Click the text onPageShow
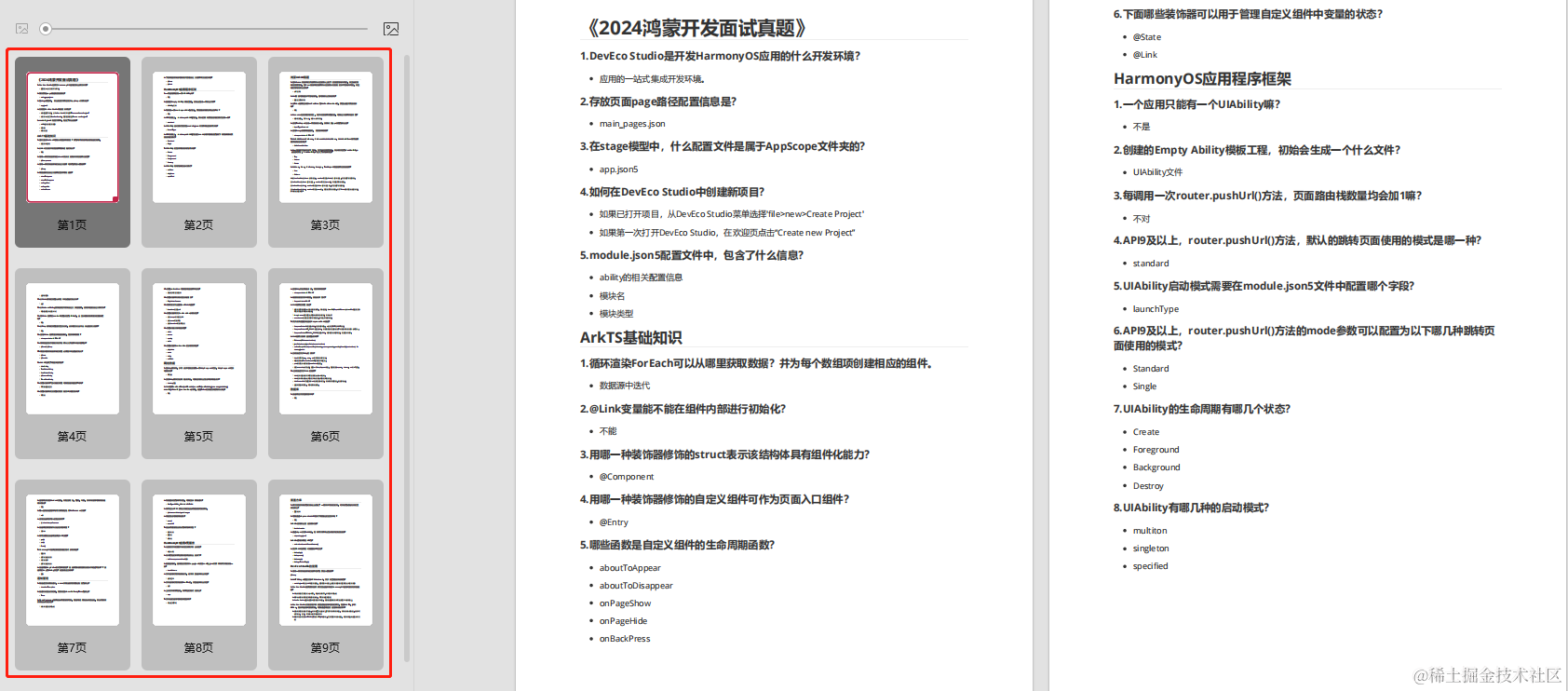The height and width of the screenshot is (691, 1568). [x=625, y=603]
